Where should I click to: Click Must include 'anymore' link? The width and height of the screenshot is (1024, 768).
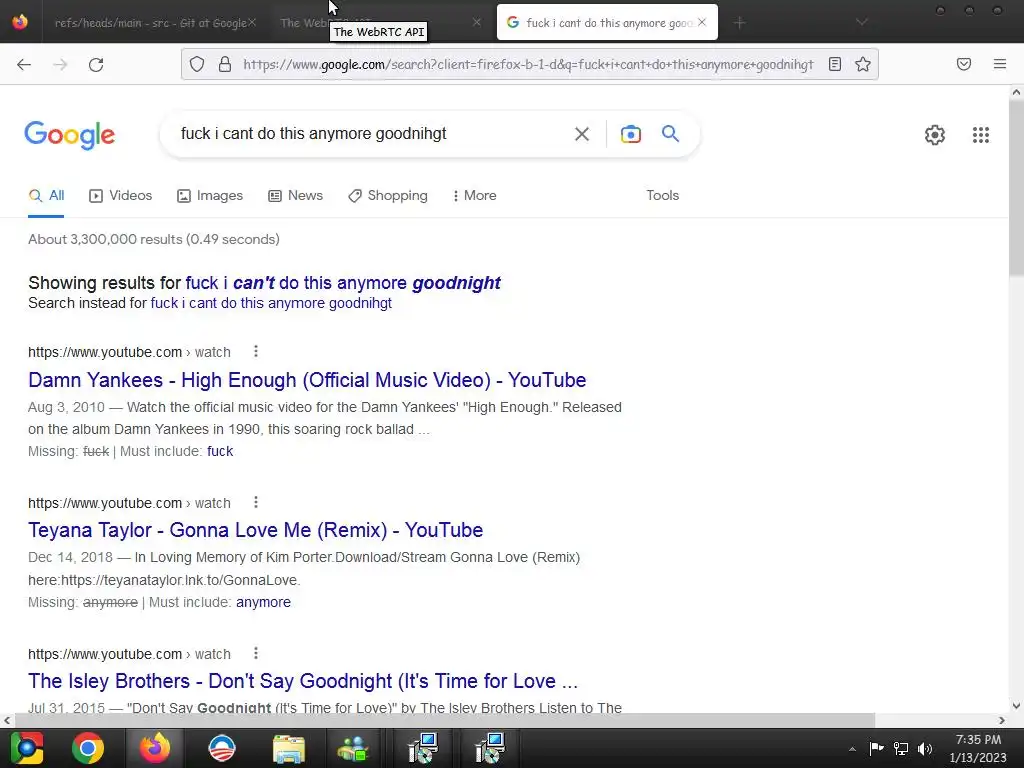pyautogui.click(x=263, y=602)
